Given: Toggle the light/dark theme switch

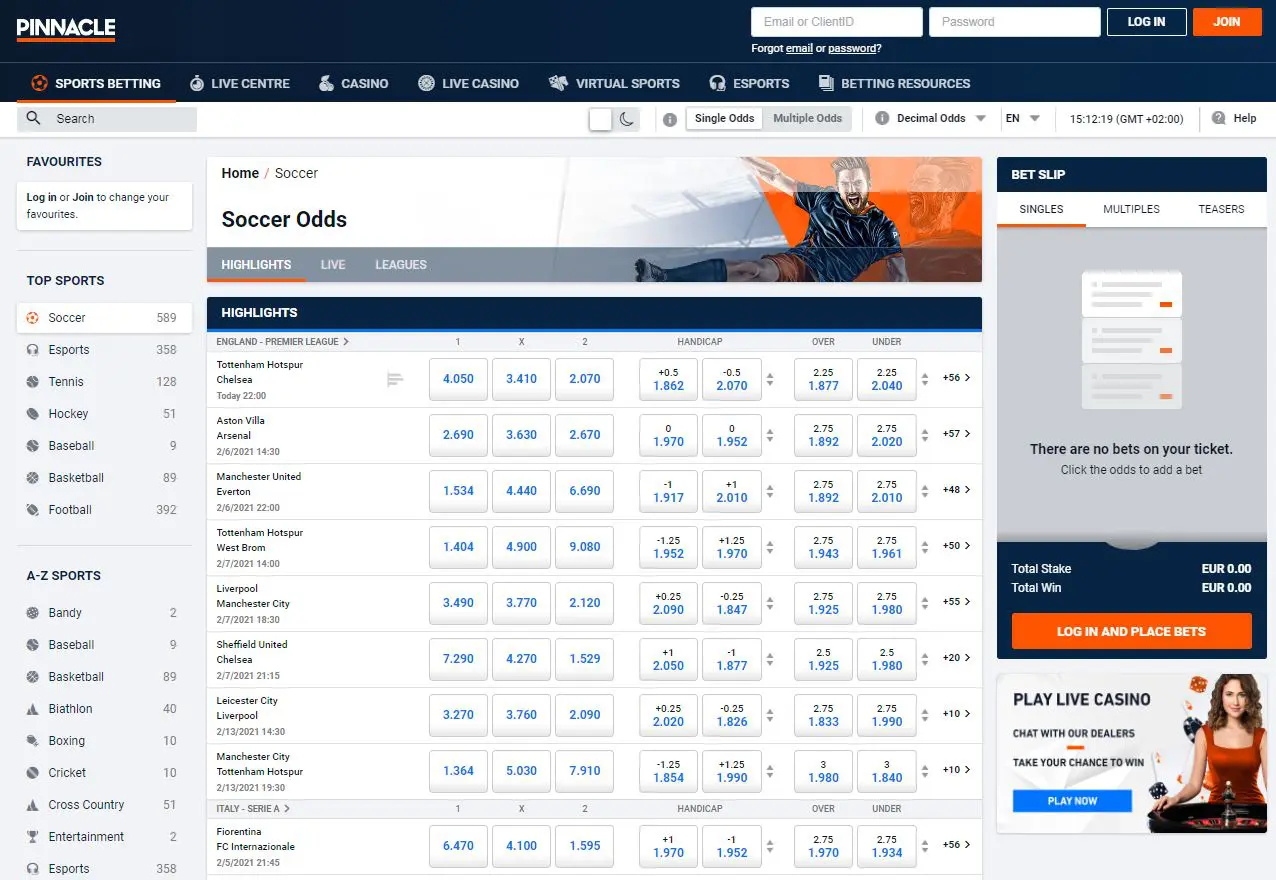Looking at the screenshot, I should tap(614, 119).
